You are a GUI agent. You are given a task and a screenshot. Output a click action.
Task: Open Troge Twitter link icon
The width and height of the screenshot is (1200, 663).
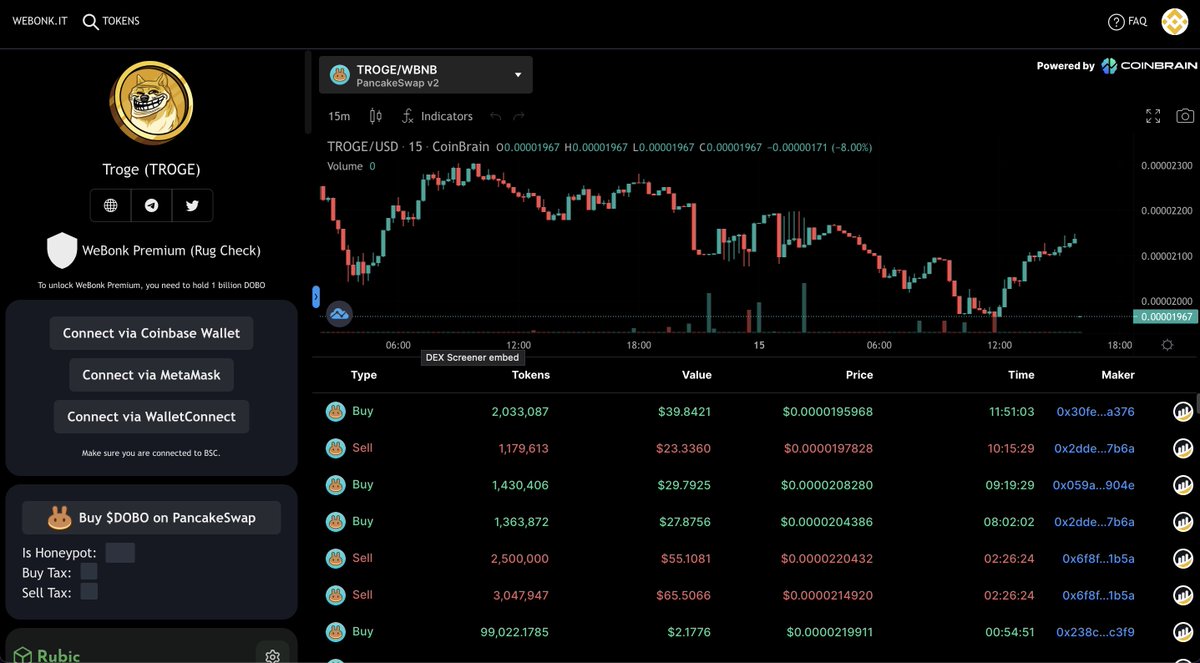point(192,205)
